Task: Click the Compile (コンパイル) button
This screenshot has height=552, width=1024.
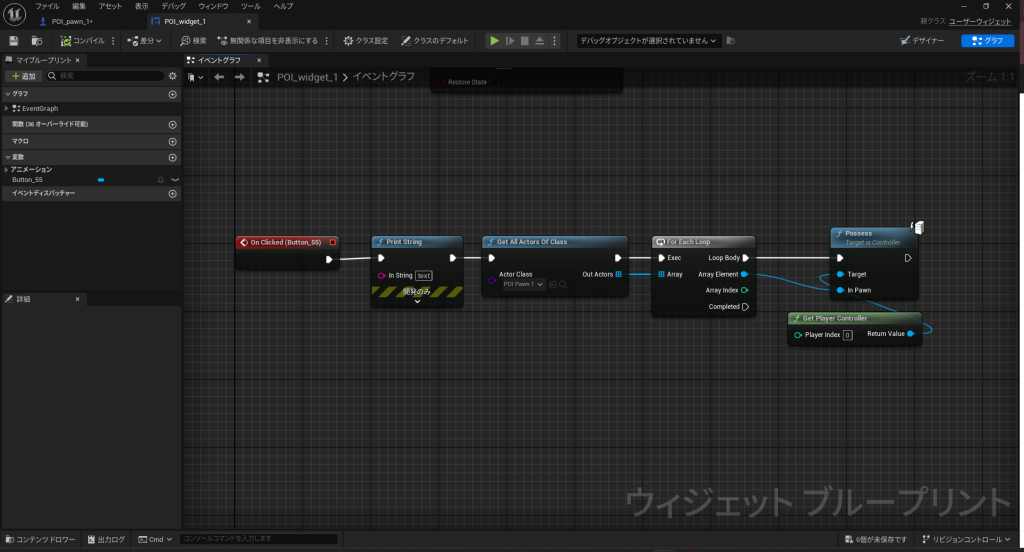Action: [x=82, y=41]
